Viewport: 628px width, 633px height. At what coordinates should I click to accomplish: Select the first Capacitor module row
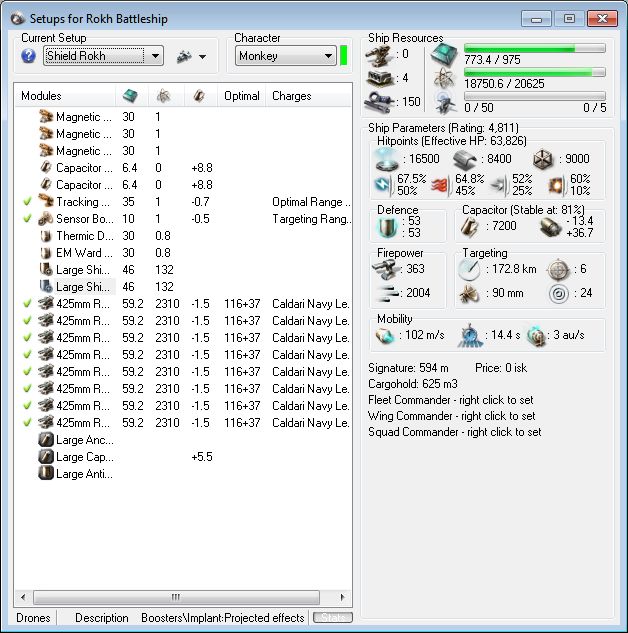click(x=183, y=168)
